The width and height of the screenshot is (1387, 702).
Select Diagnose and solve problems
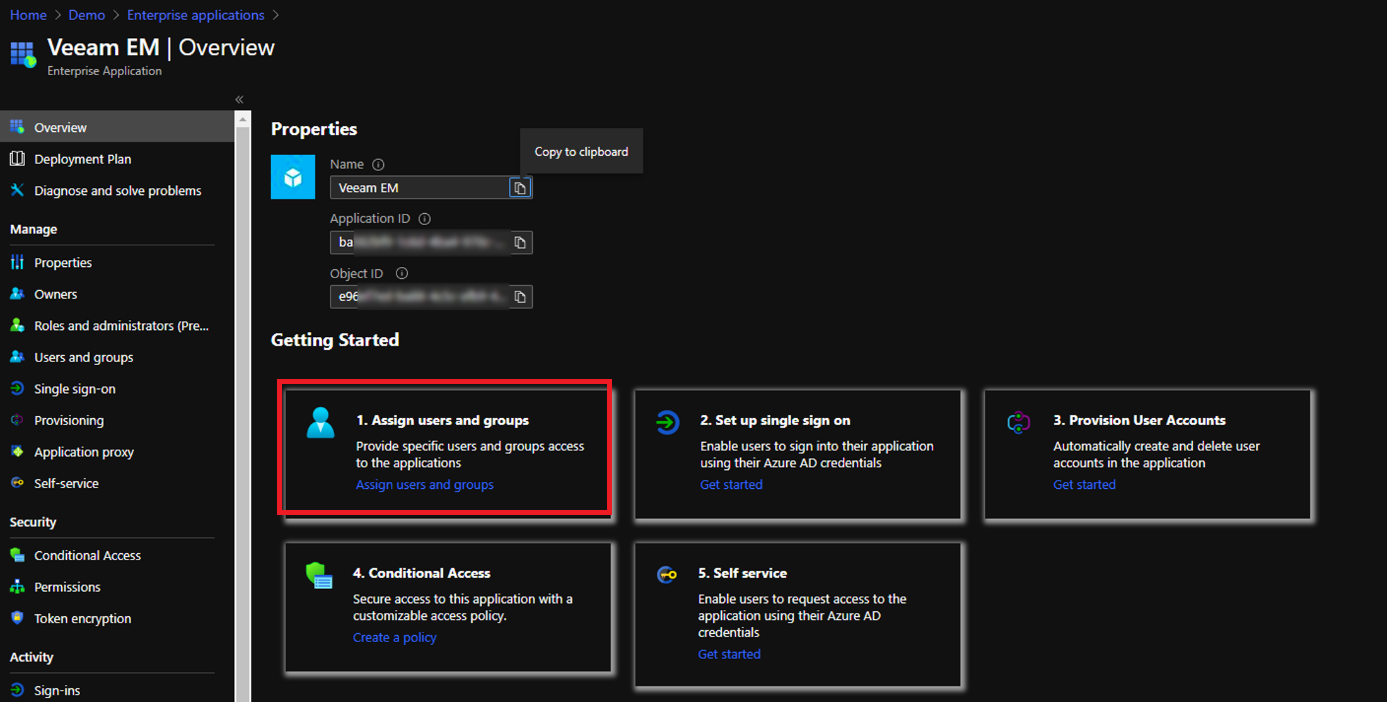[x=117, y=190]
